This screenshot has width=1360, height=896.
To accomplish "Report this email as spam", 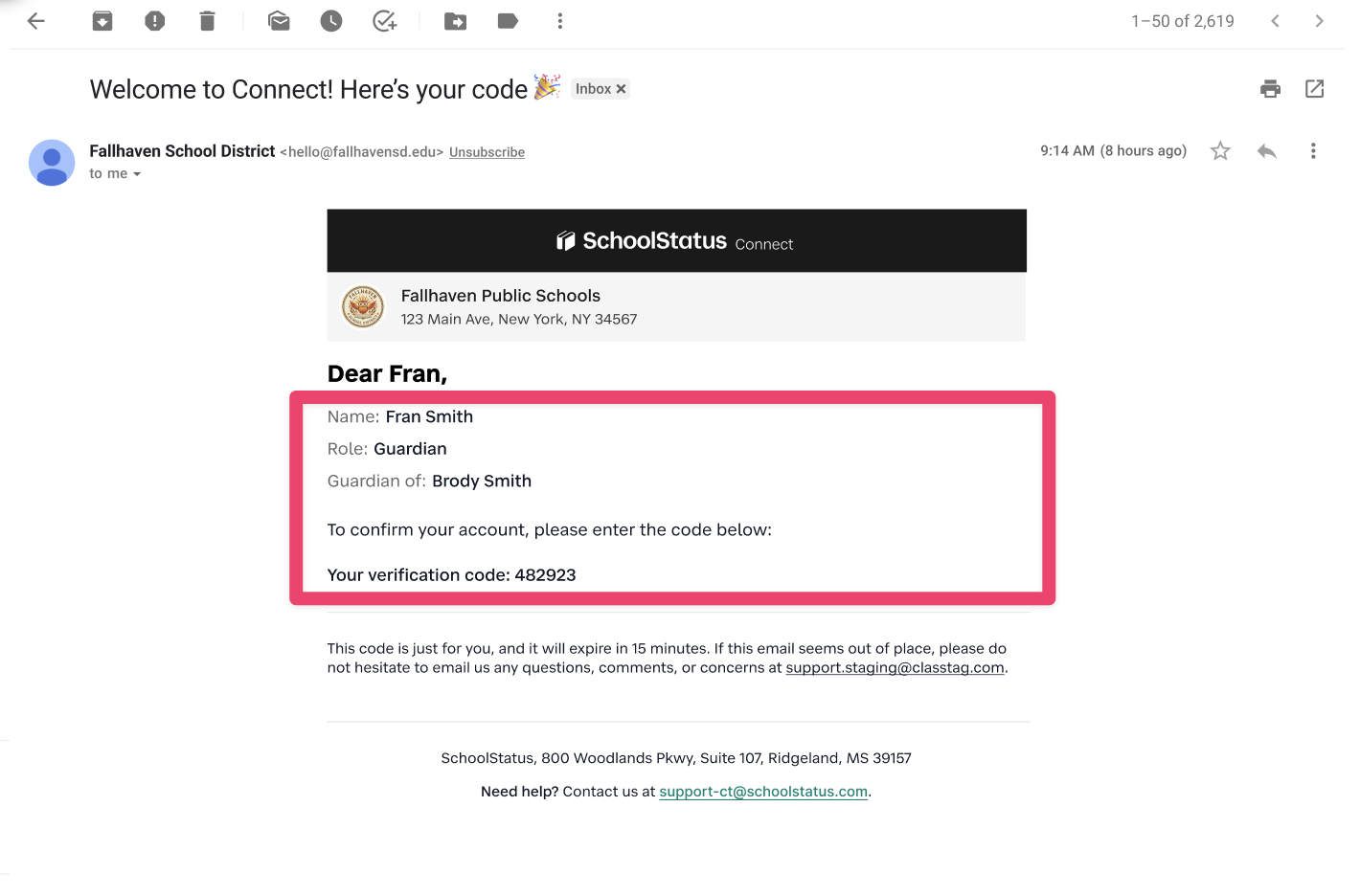I will 155,21.
